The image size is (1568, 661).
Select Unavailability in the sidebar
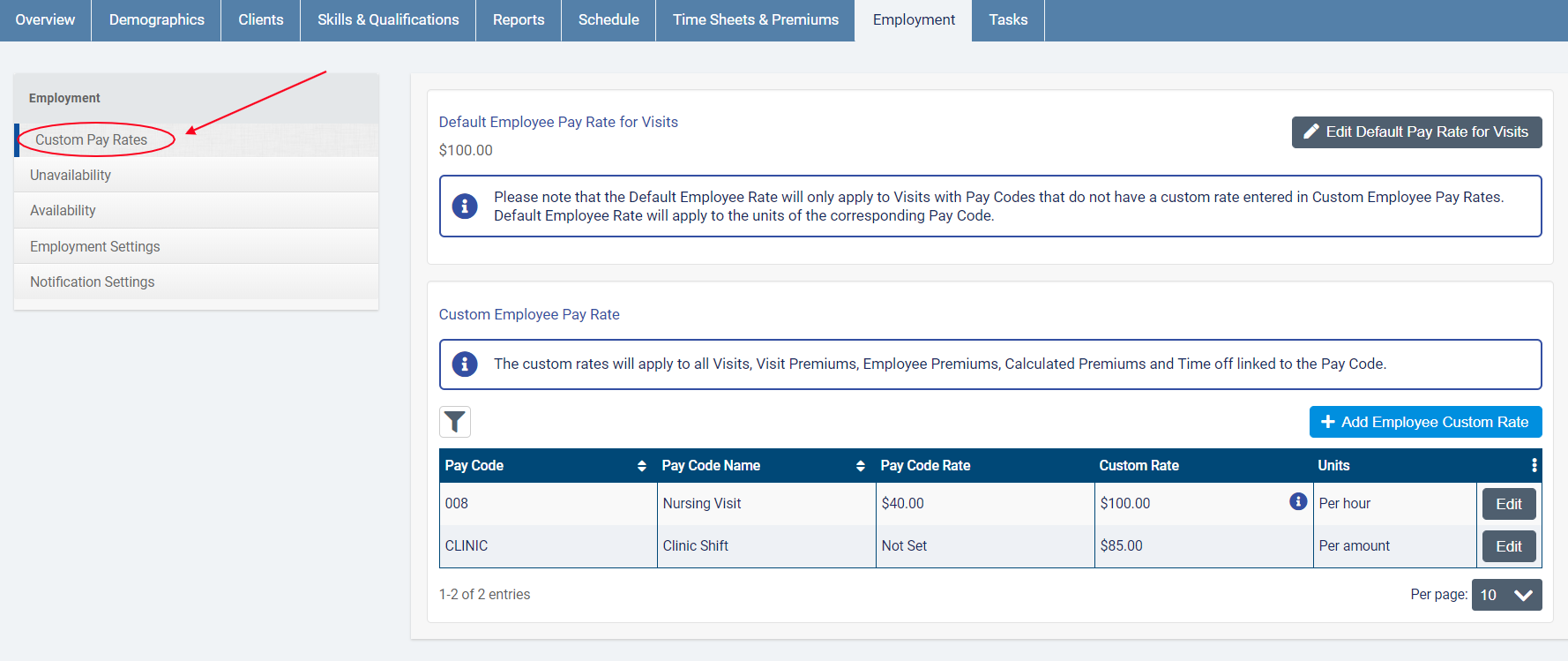(71, 175)
